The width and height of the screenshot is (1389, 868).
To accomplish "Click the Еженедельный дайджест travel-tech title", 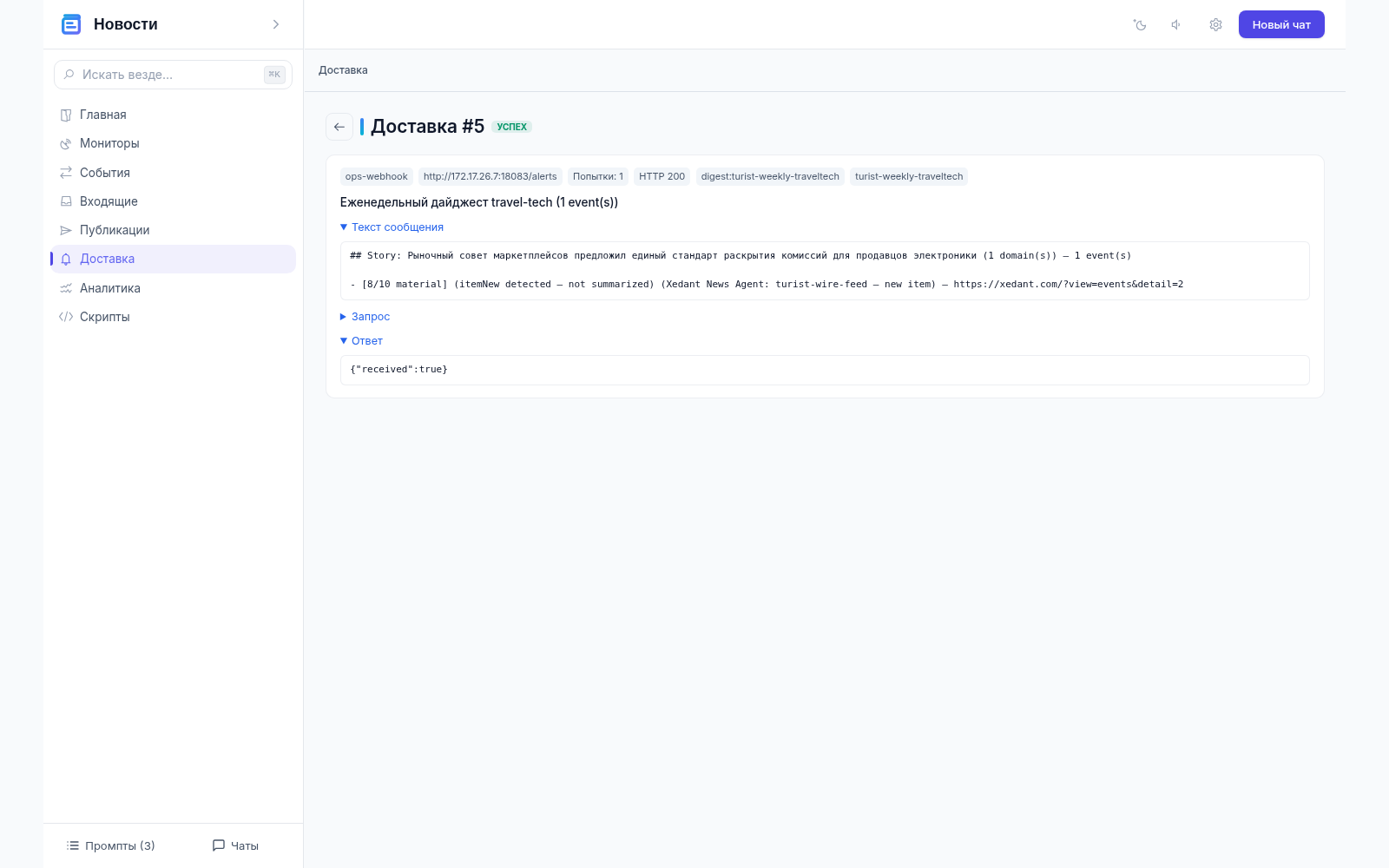I will tap(479, 202).
